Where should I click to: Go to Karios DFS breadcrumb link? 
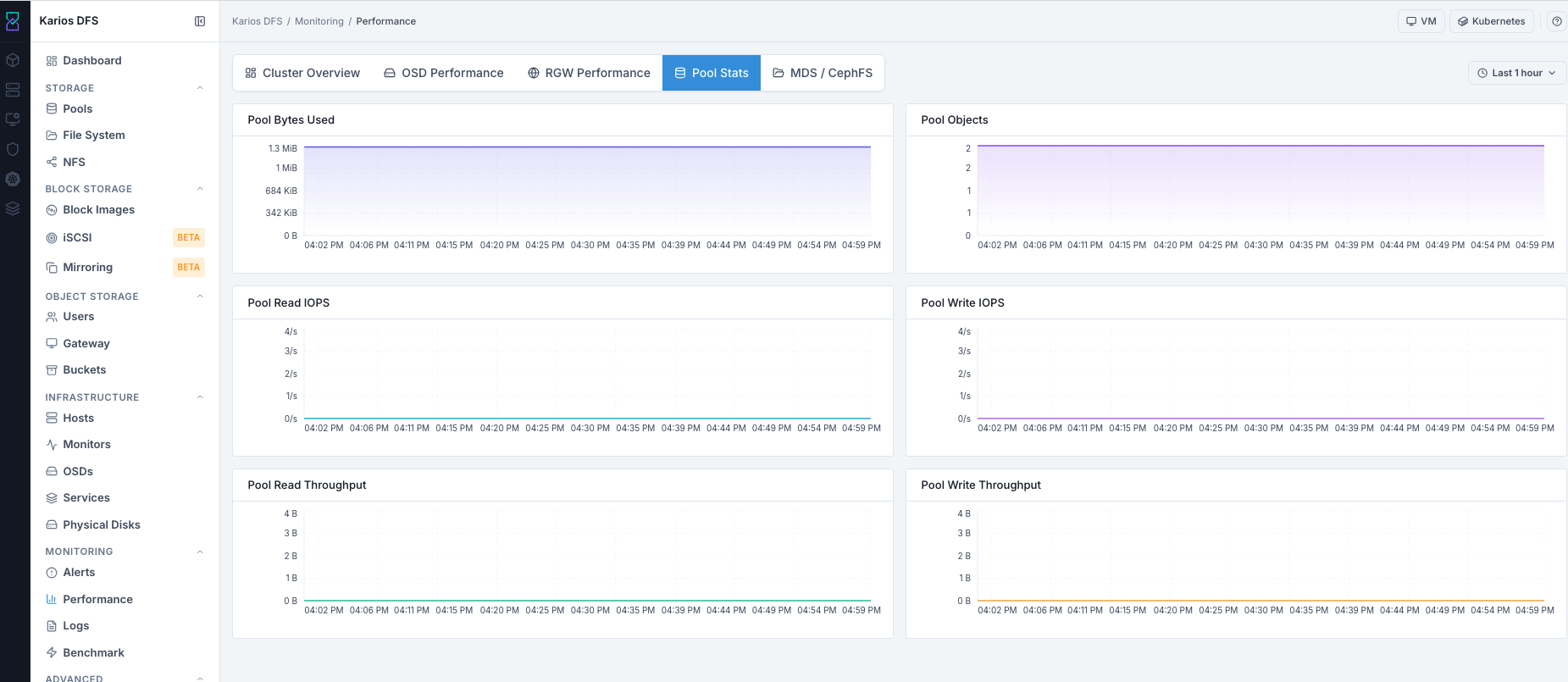pyautogui.click(x=258, y=21)
